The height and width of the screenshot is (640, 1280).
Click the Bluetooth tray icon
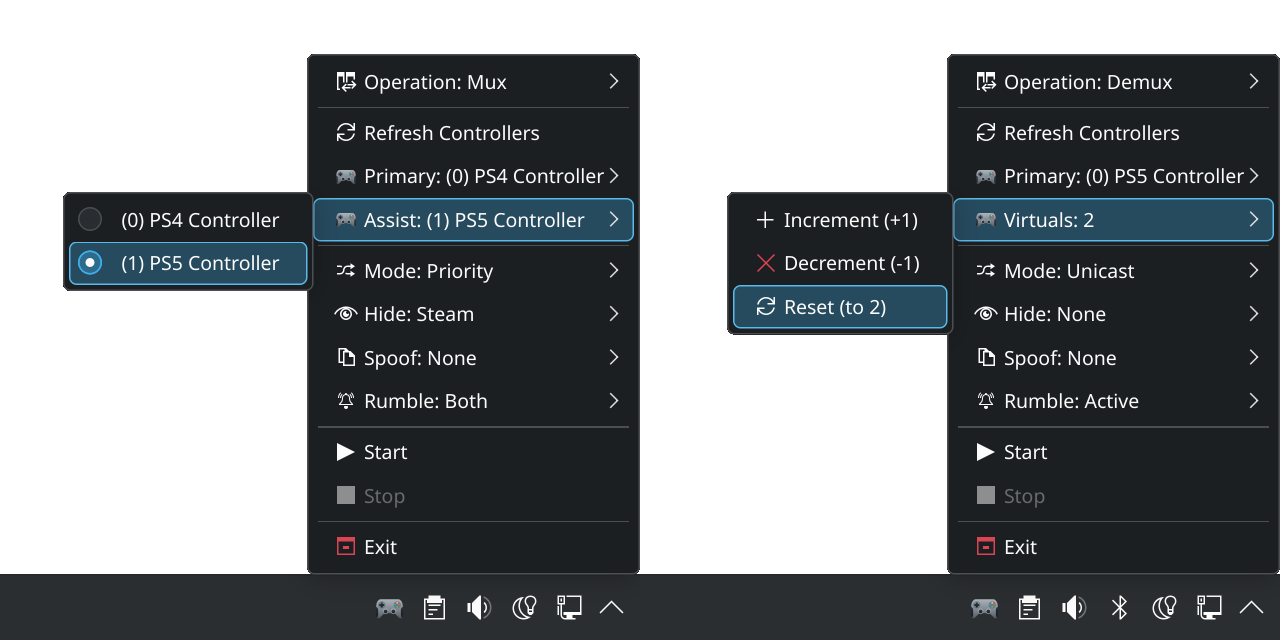(x=1120, y=607)
